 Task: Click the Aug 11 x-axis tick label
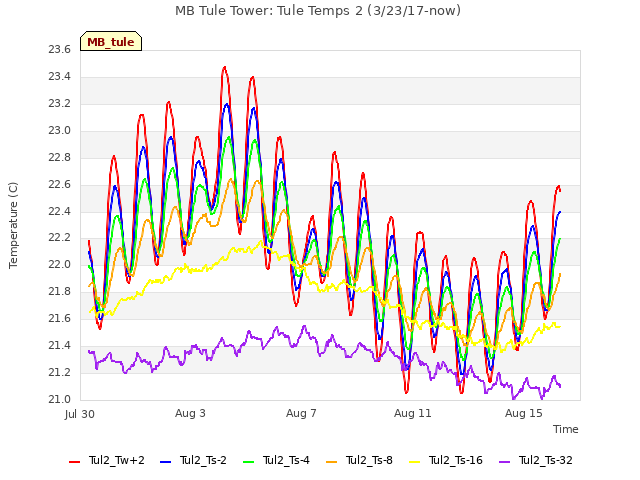click(x=413, y=413)
